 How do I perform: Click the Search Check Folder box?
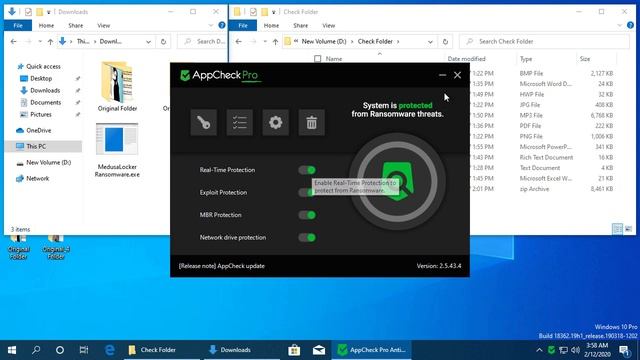tap(544, 41)
